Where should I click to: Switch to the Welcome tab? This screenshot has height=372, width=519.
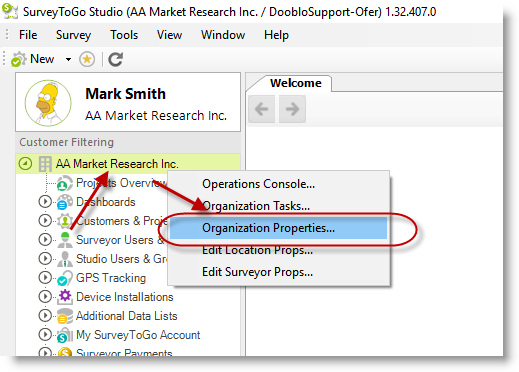[296, 83]
